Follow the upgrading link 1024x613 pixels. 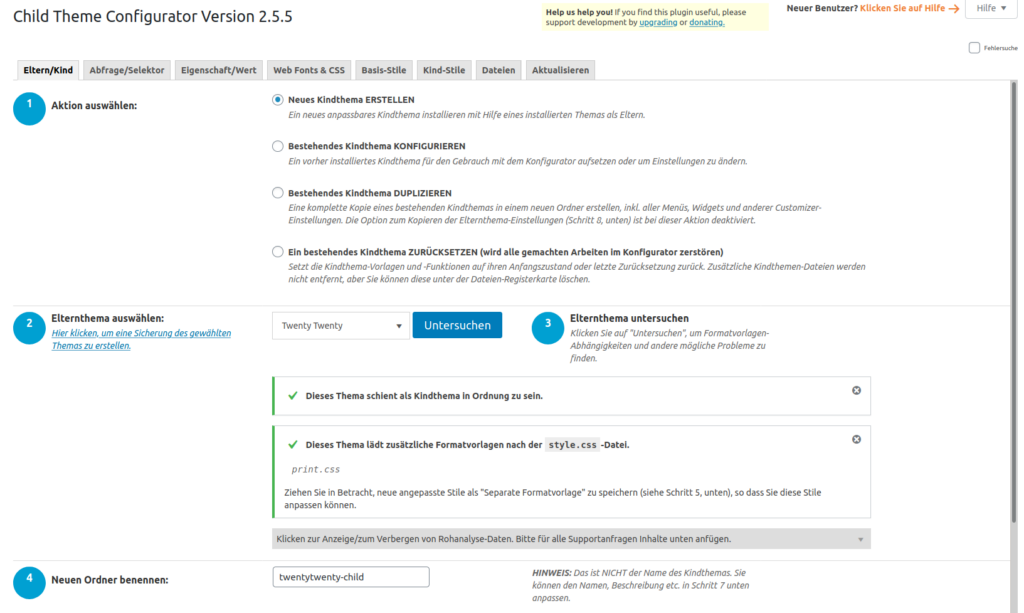(658, 22)
